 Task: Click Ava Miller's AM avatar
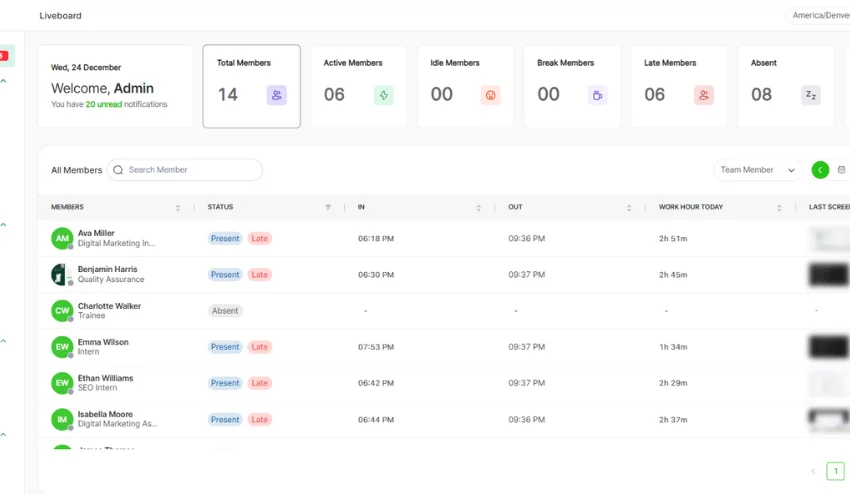point(62,238)
